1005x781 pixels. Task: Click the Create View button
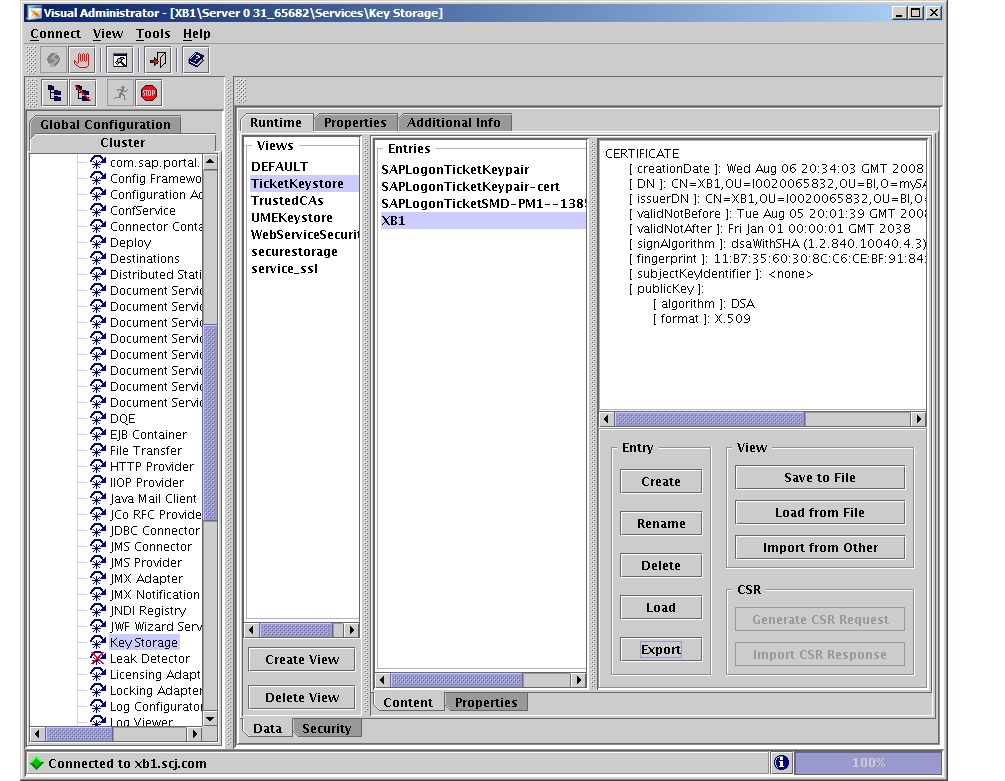(x=302, y=659)
